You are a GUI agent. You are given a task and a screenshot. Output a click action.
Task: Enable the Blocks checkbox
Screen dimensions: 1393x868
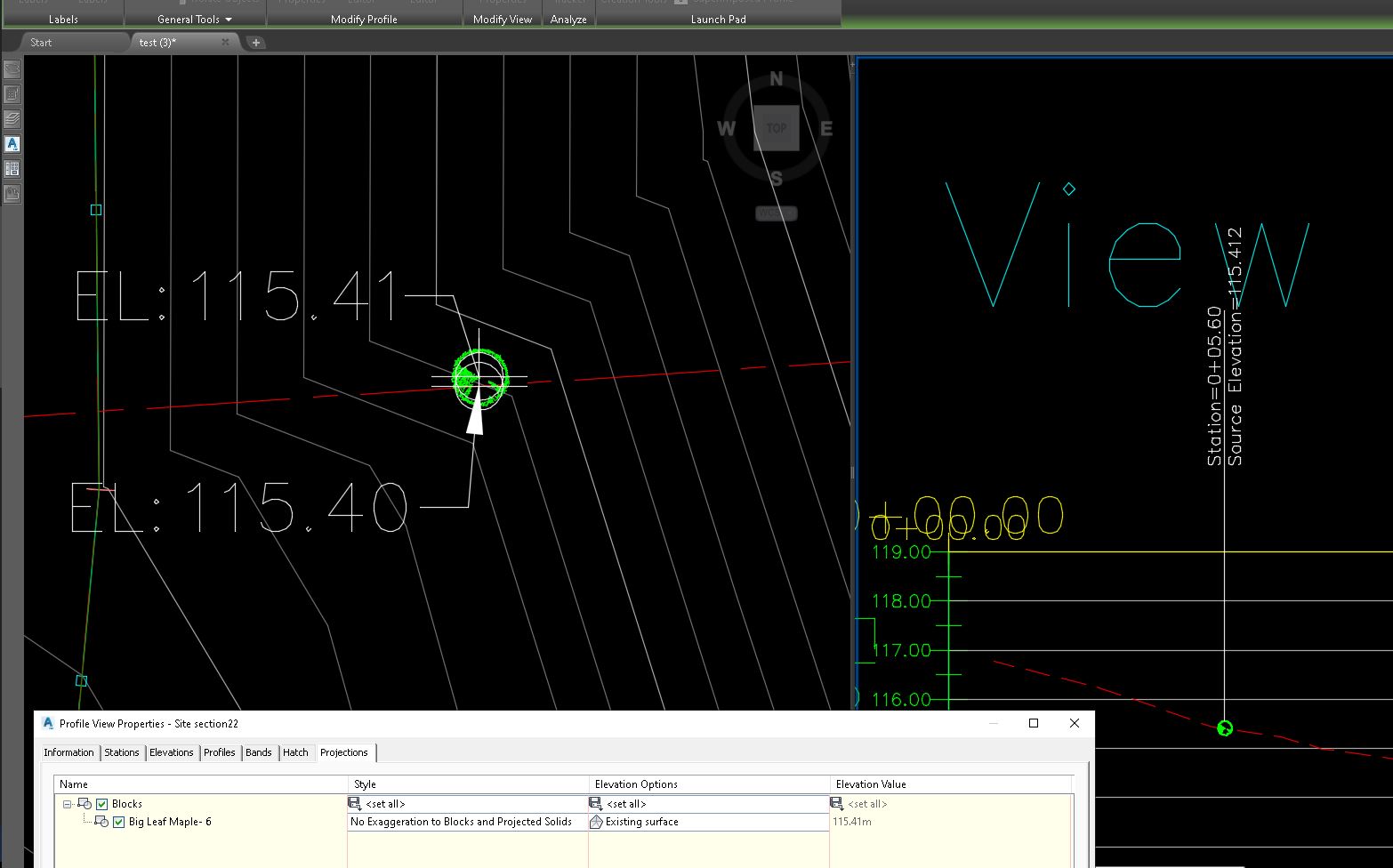coord(104,803)
